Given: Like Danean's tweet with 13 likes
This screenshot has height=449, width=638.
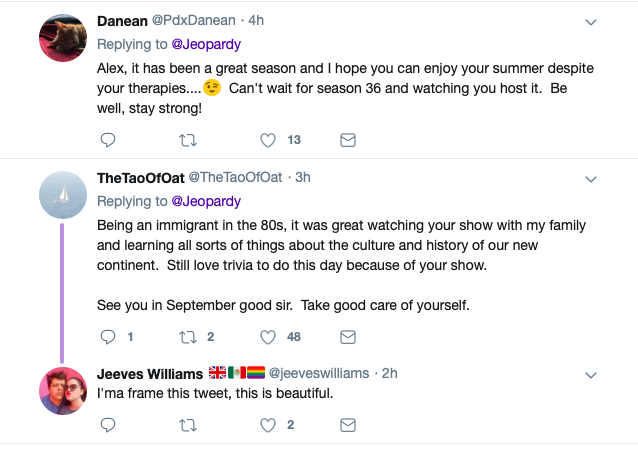Looking at the screenshot, I should pyautogui.click(x=268, y=140).
